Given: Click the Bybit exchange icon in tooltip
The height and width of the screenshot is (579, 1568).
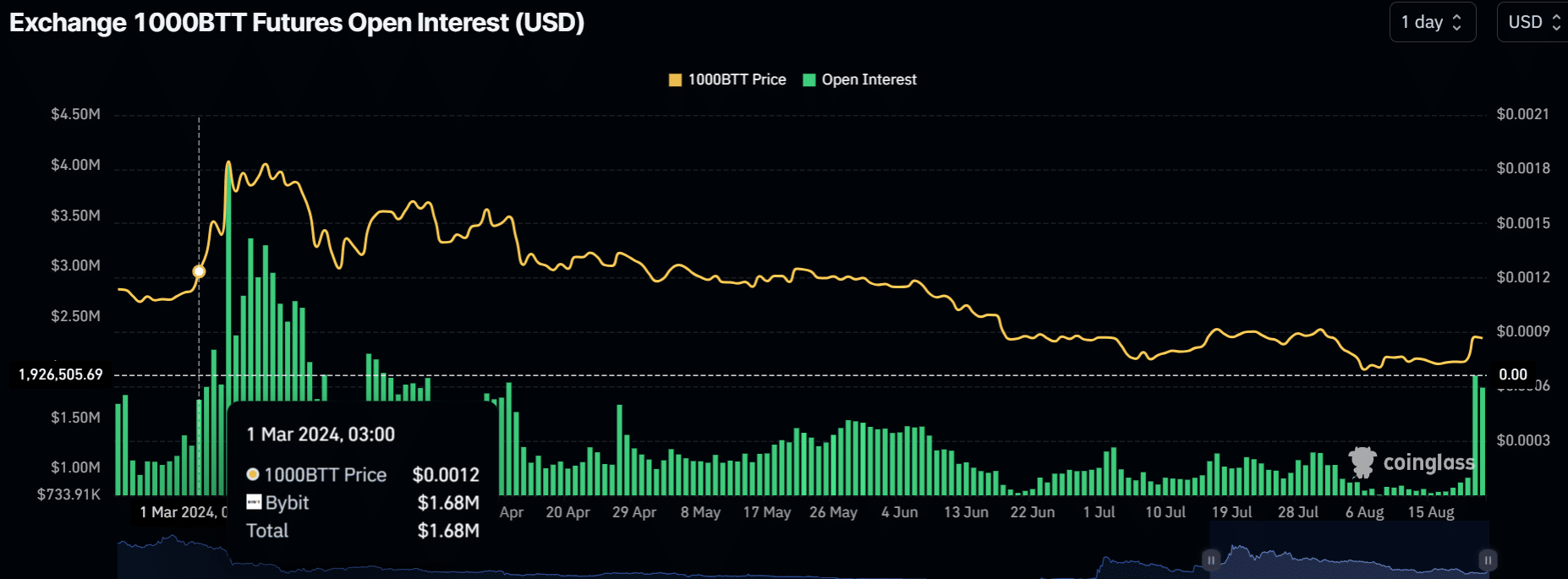Looking at the screenshot, I should point(254,502).
